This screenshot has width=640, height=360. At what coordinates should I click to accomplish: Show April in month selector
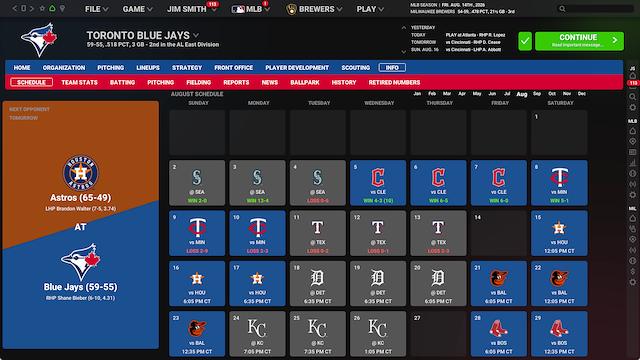click(x=462, y=94)
